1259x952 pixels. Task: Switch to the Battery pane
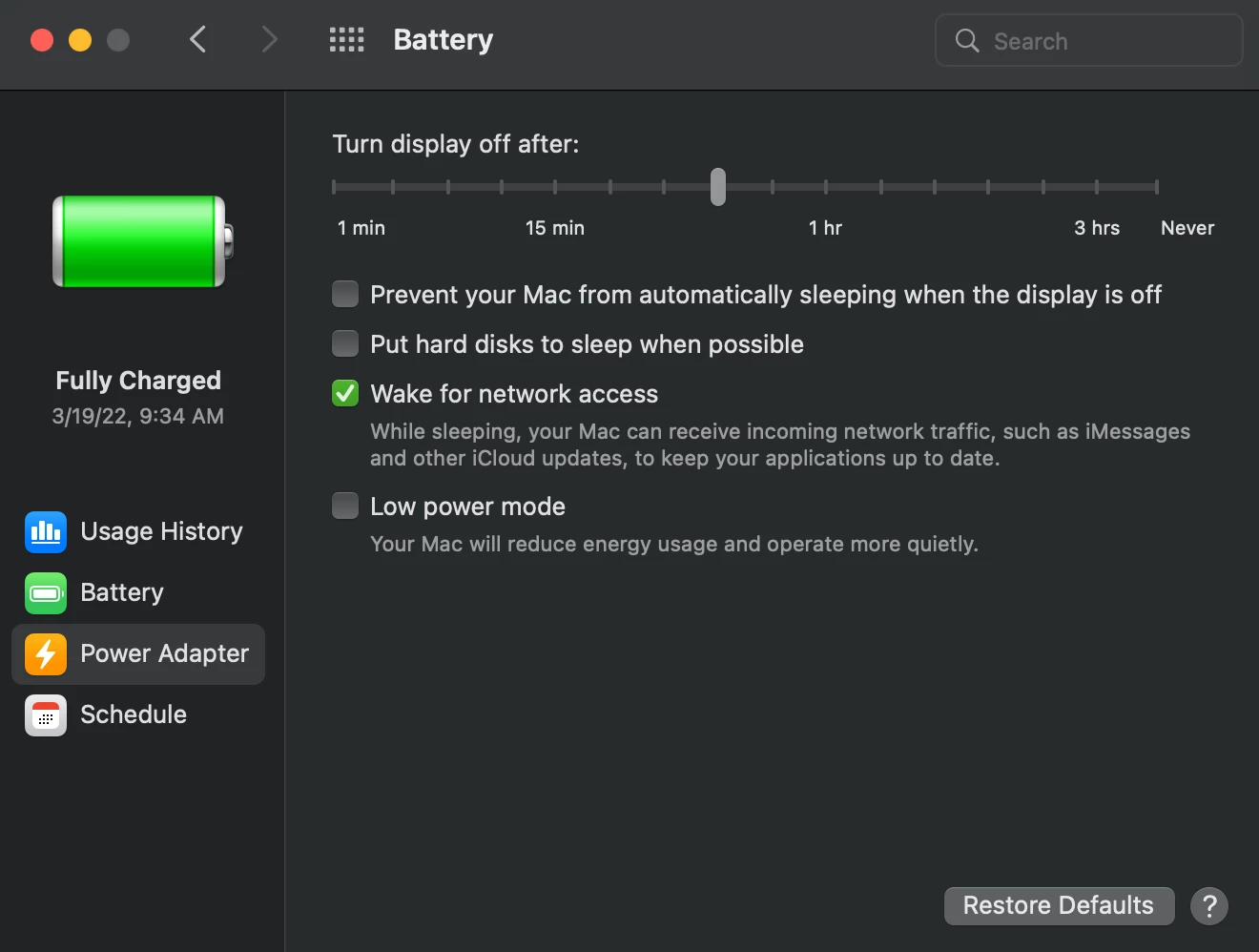138,593
